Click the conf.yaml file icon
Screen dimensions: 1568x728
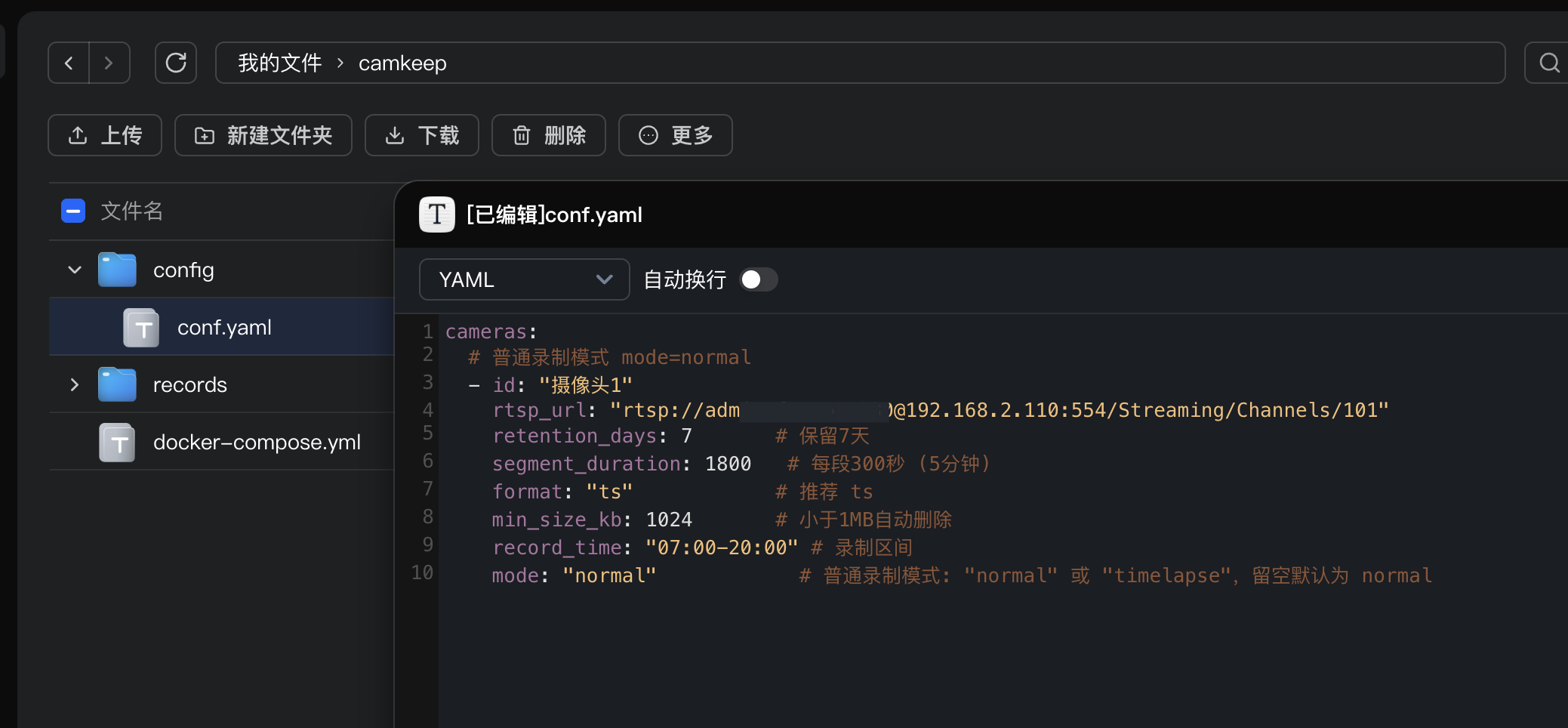pos(141,328)
